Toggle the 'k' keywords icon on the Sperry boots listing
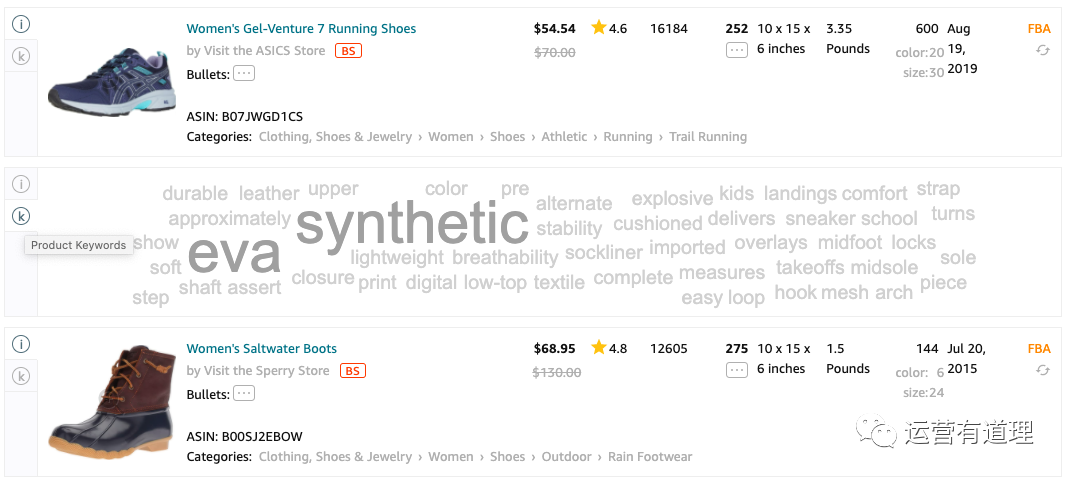 [21, 377]
